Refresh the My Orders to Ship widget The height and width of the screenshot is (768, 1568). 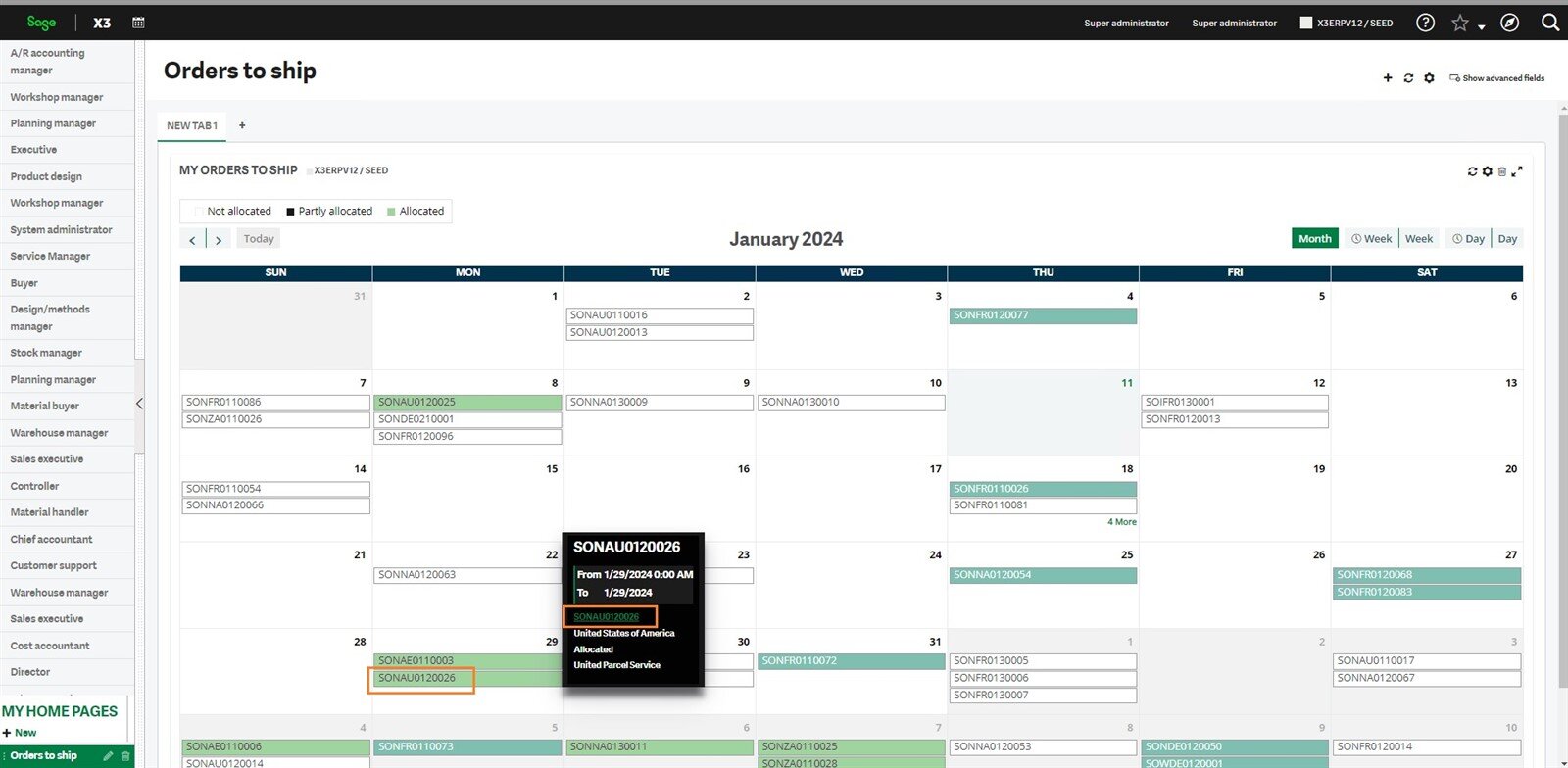[x=1472, y=171]
